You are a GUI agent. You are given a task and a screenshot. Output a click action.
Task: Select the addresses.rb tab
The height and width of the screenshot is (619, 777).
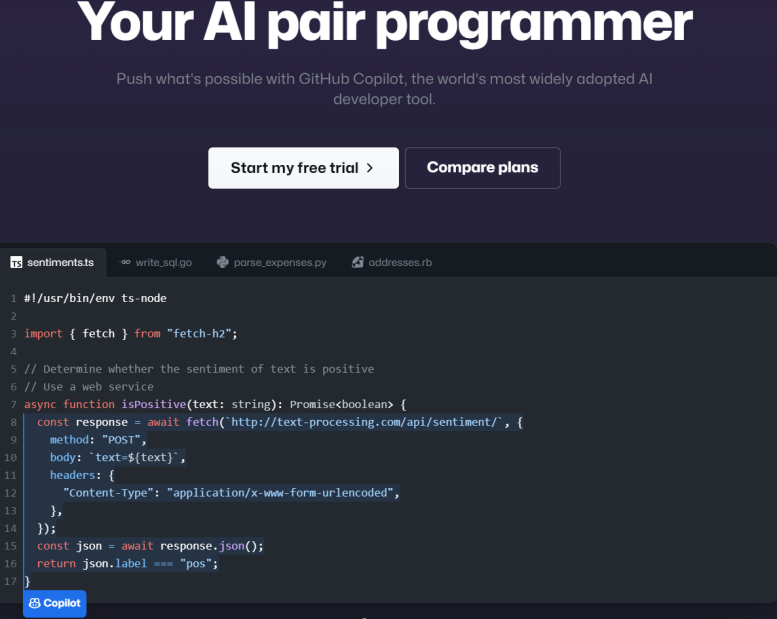pyautogui.click(x=391, y=263)
